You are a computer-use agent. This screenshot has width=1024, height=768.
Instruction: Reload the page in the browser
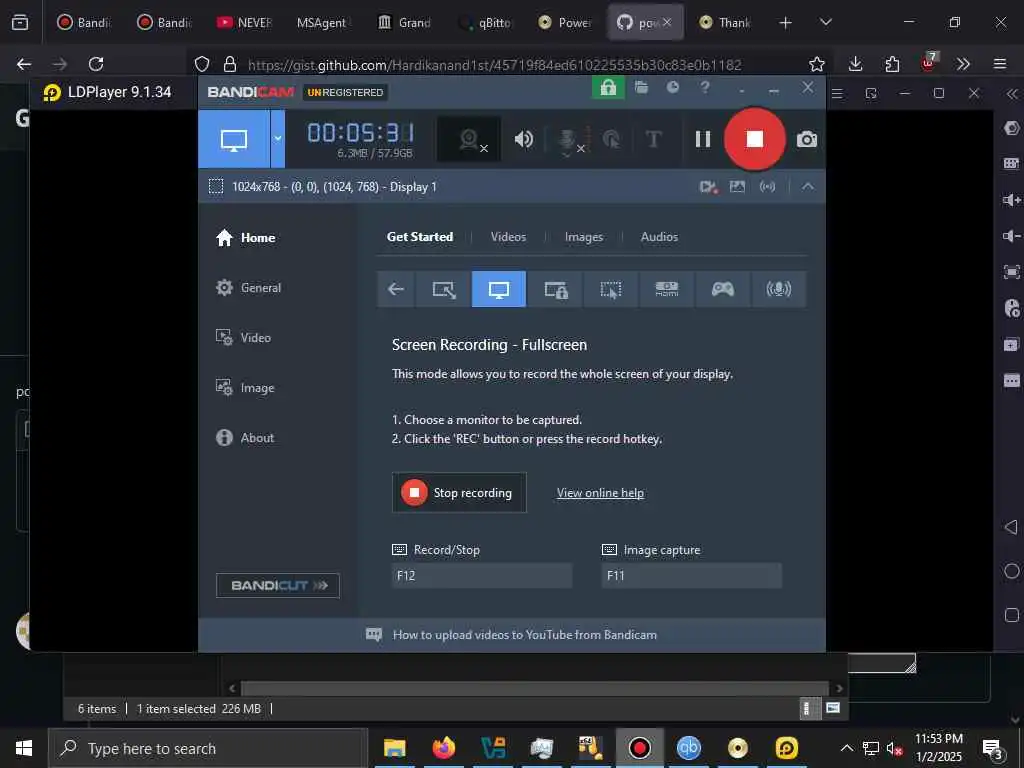(96, 64)
